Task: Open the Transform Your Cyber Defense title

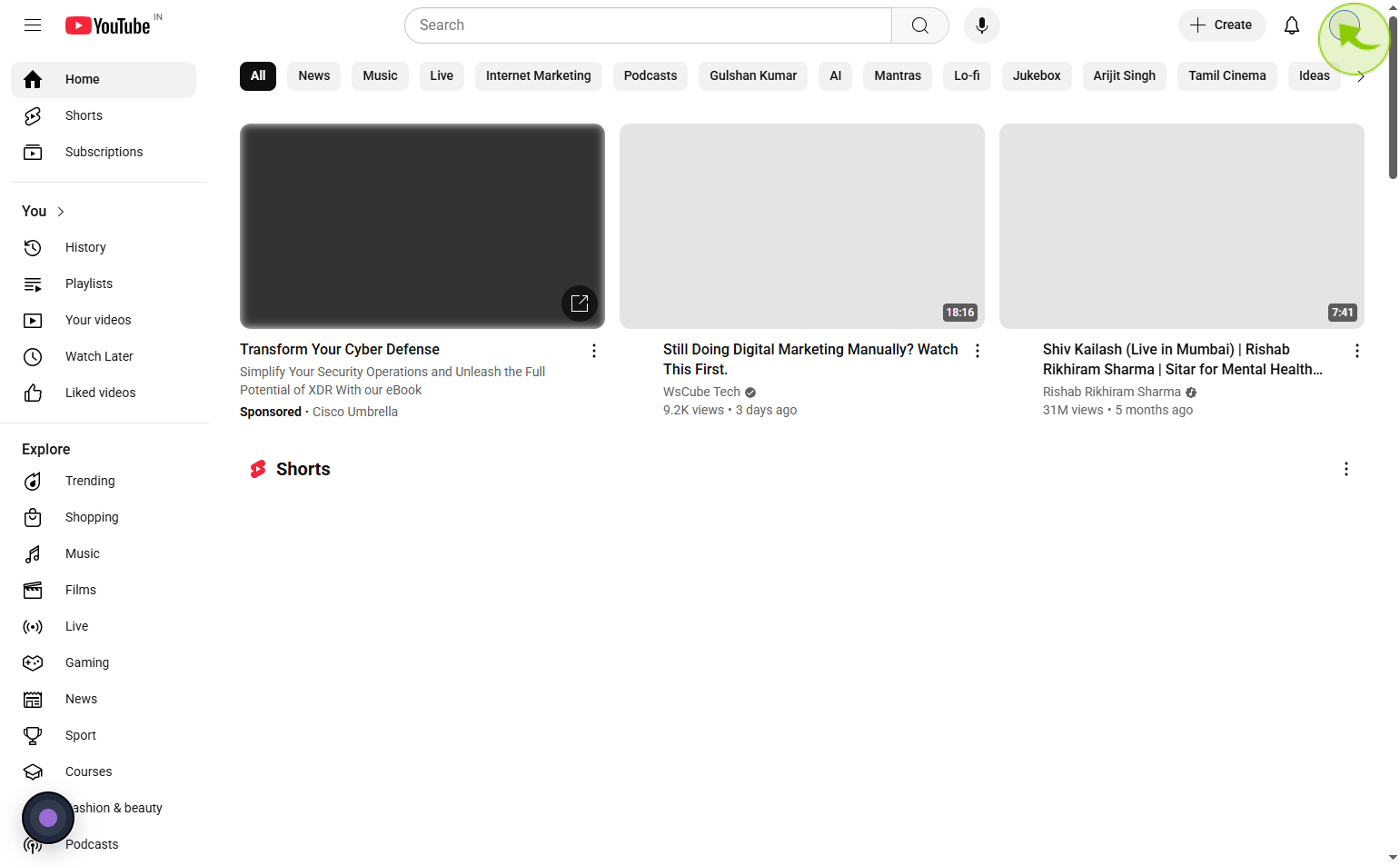Action: [x=340, y=350]
